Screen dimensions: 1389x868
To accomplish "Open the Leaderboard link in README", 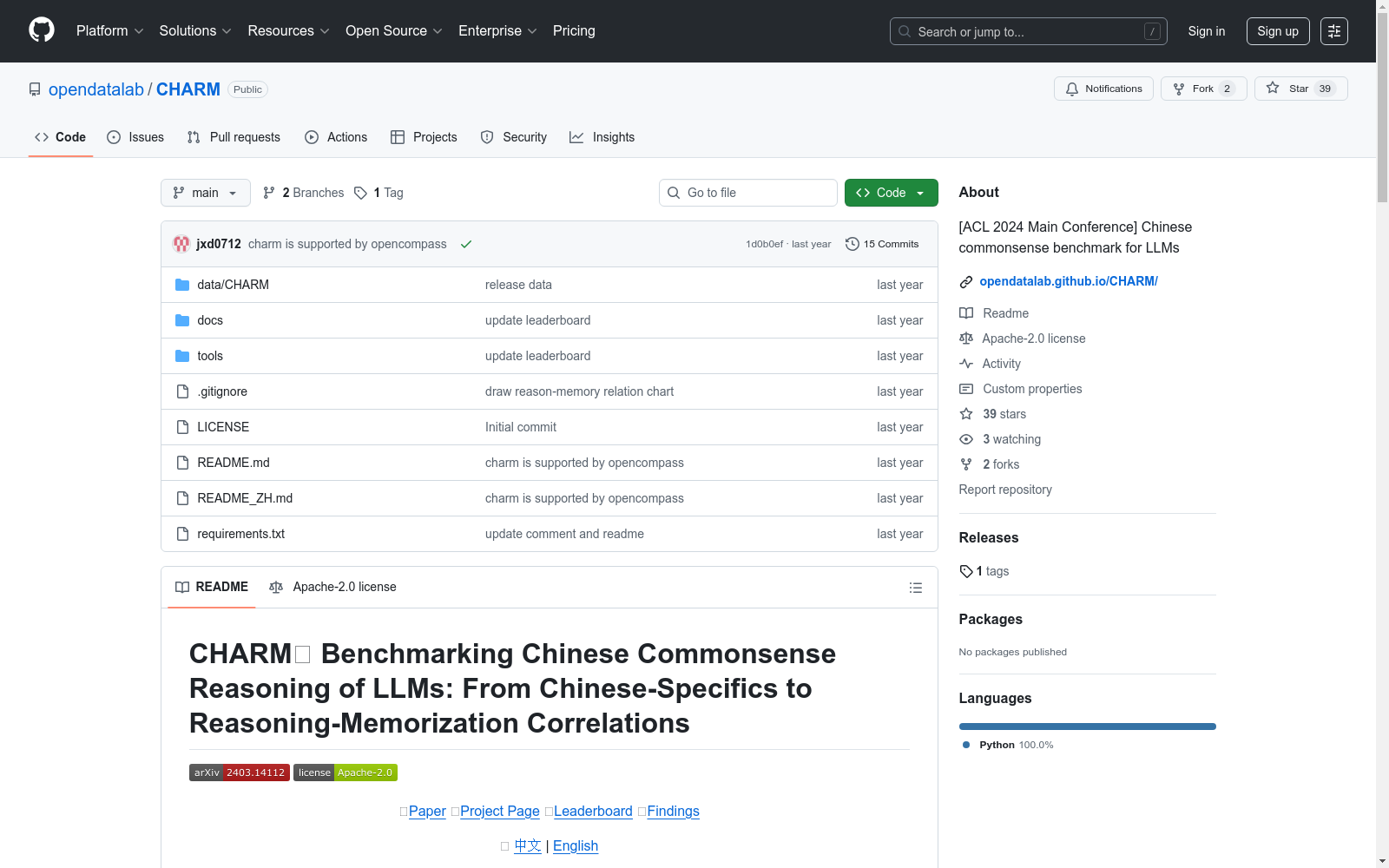I will point(593,811).
